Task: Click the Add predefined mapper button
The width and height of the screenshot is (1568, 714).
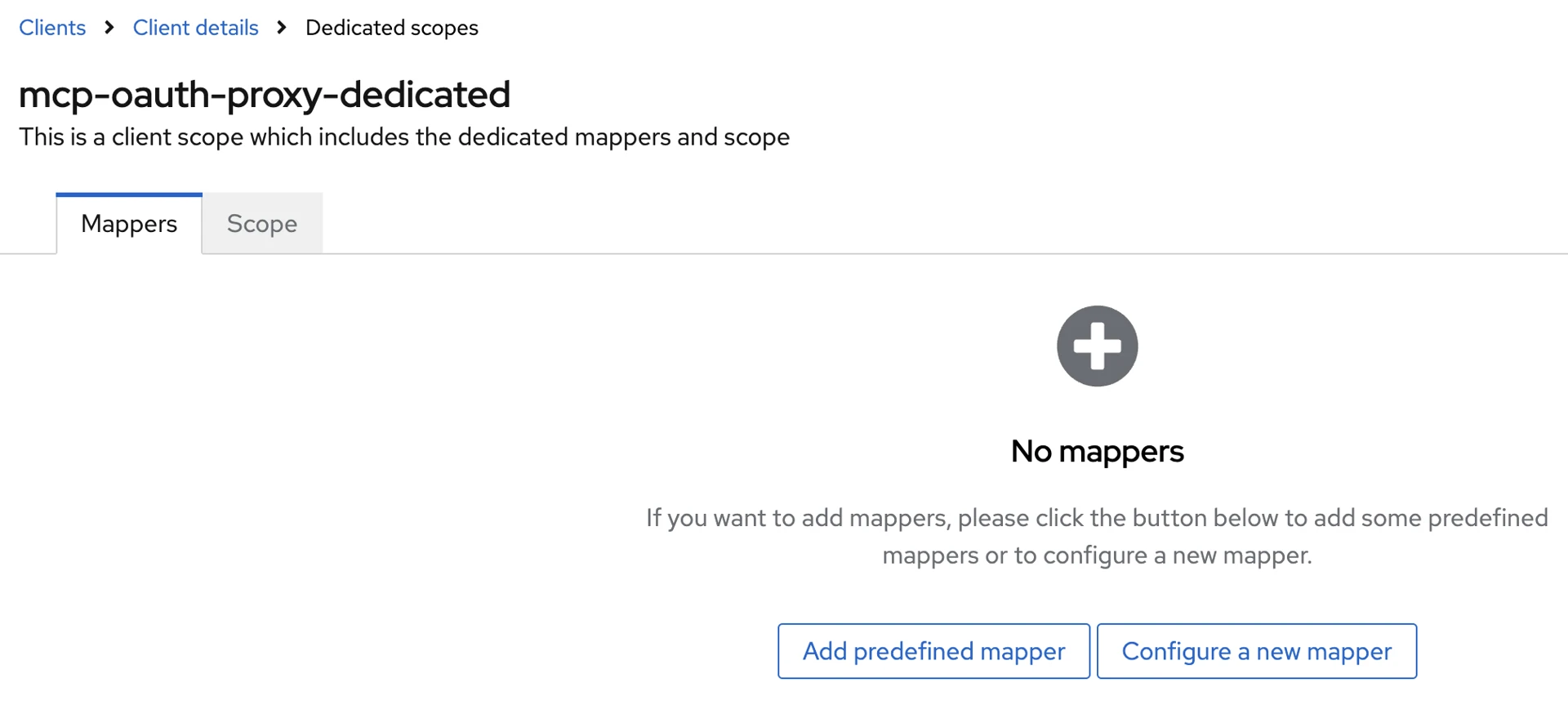Action: [933, 651]
